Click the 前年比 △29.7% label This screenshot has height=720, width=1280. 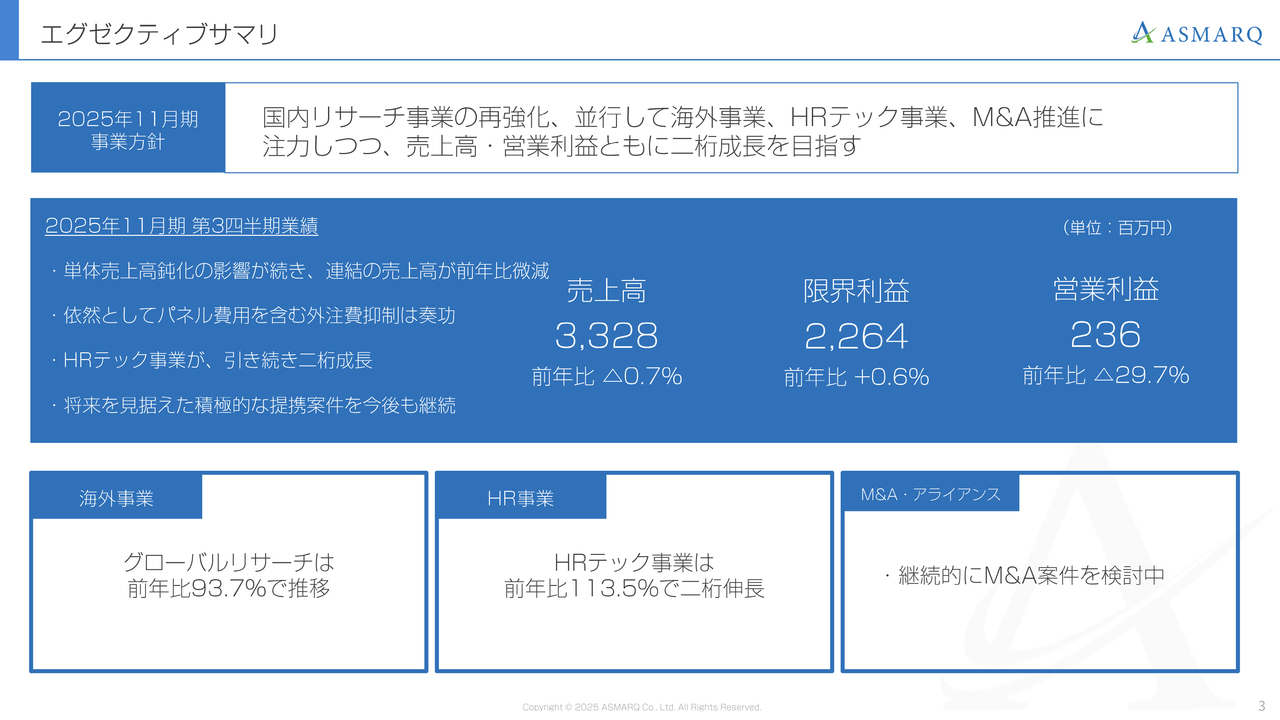(x=1105, y=376)
